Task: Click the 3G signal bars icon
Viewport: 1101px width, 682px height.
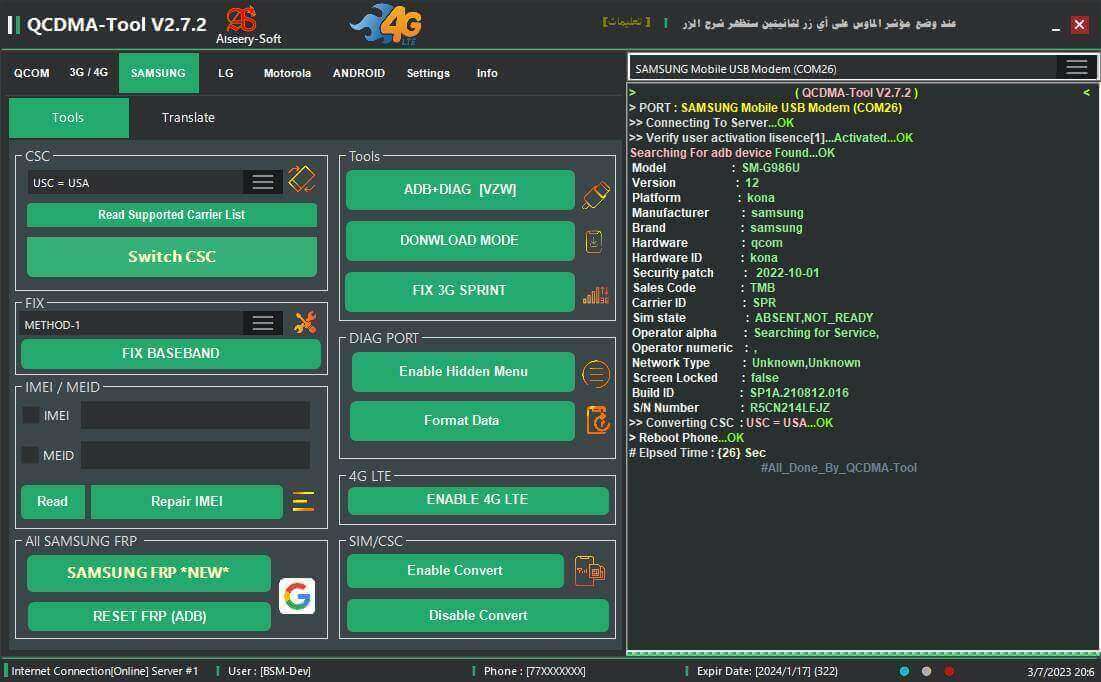Action: (595, 295)
